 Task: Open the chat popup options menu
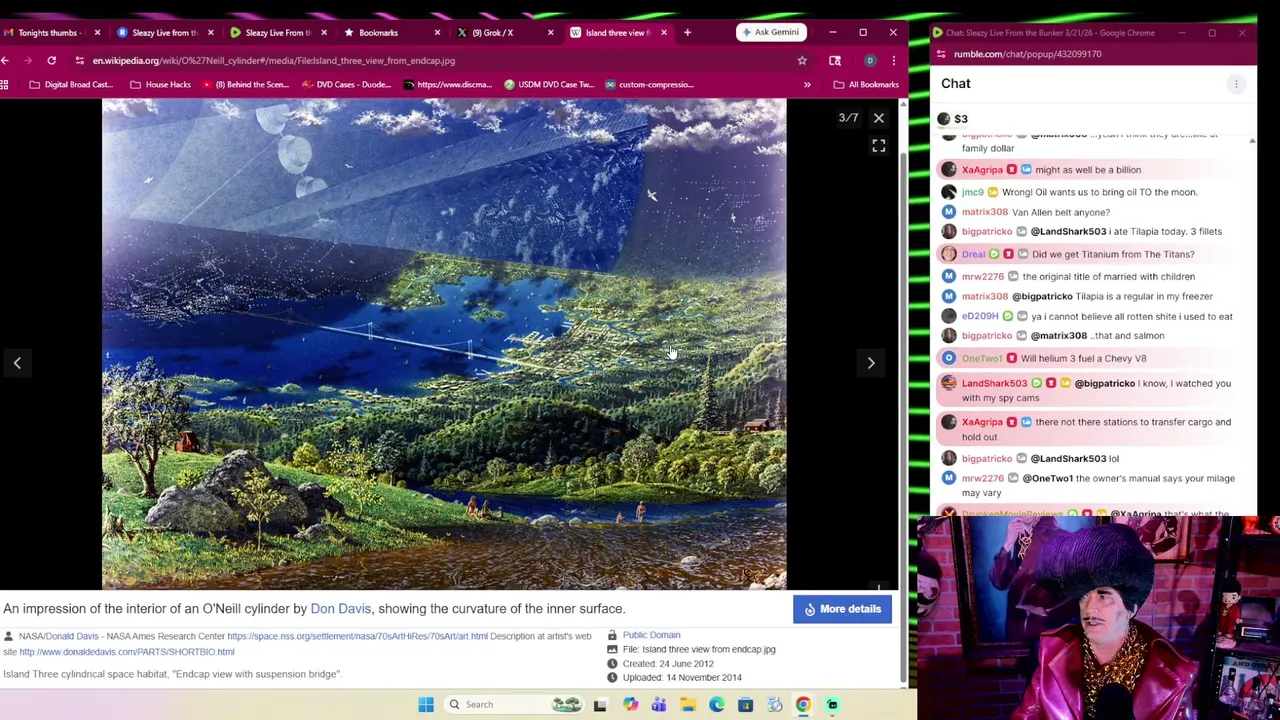[1236, 84]
